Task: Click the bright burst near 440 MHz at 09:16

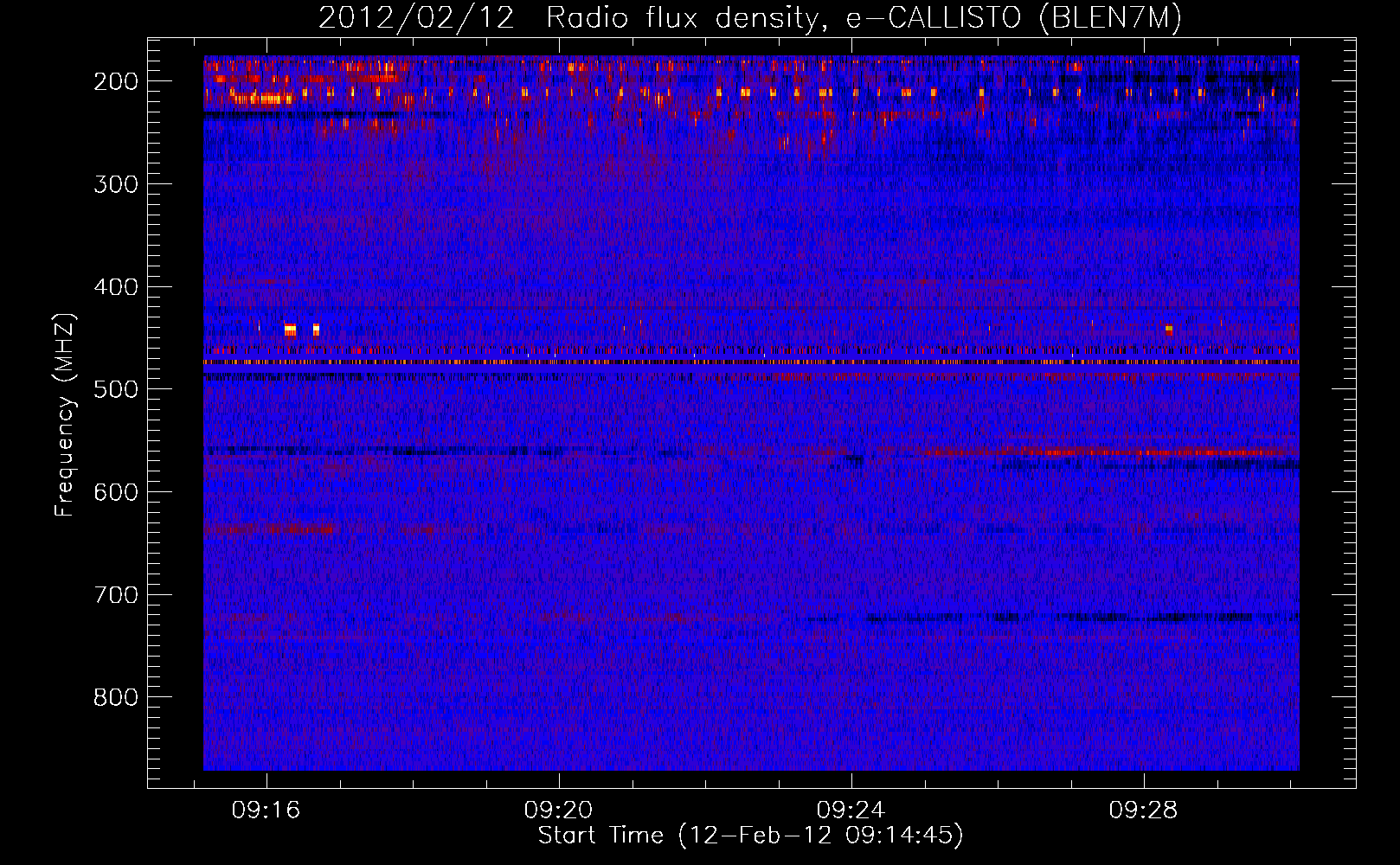Action: (290, 330)
